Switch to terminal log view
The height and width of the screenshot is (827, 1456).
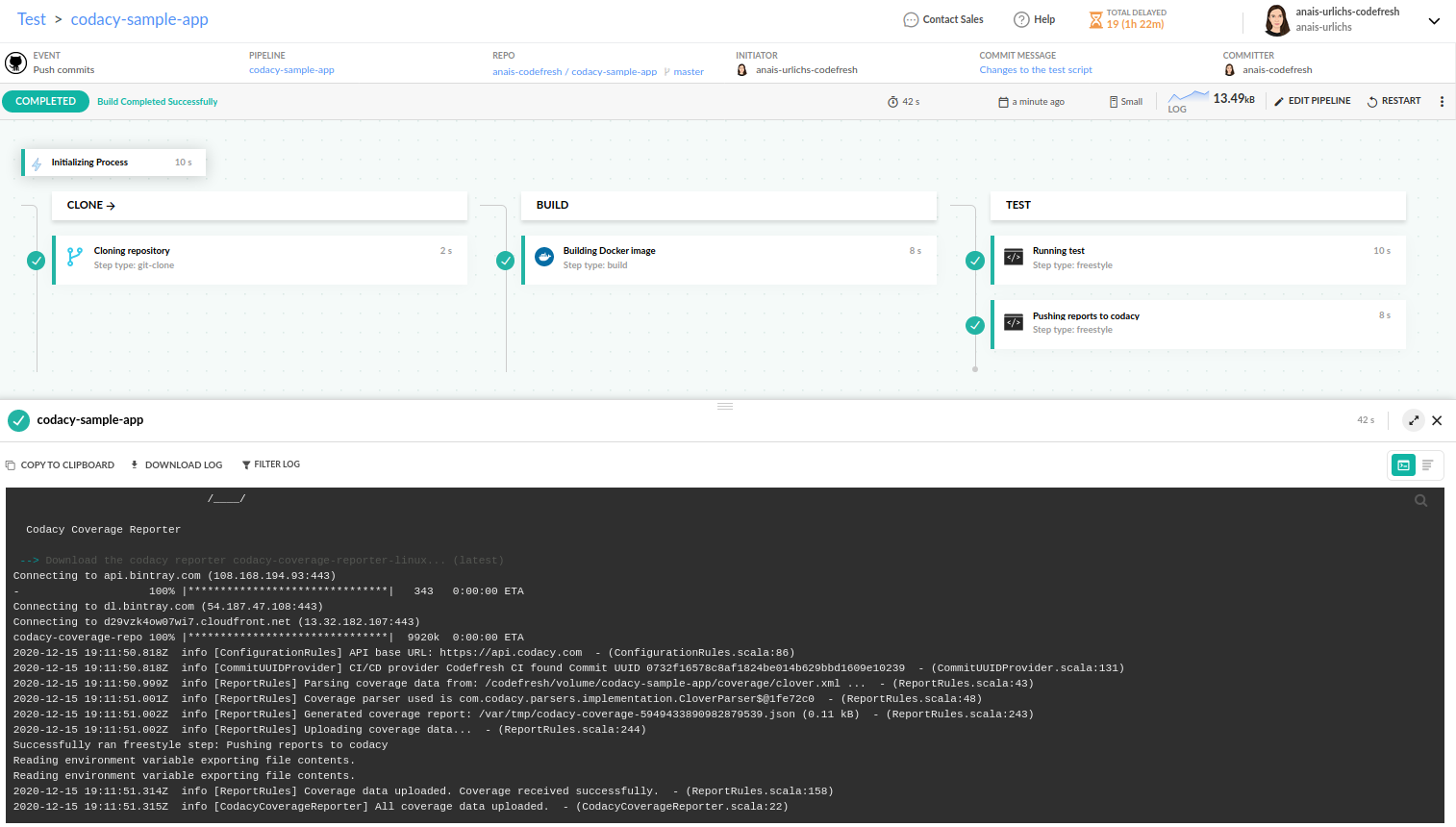(x=1403, y=465)
